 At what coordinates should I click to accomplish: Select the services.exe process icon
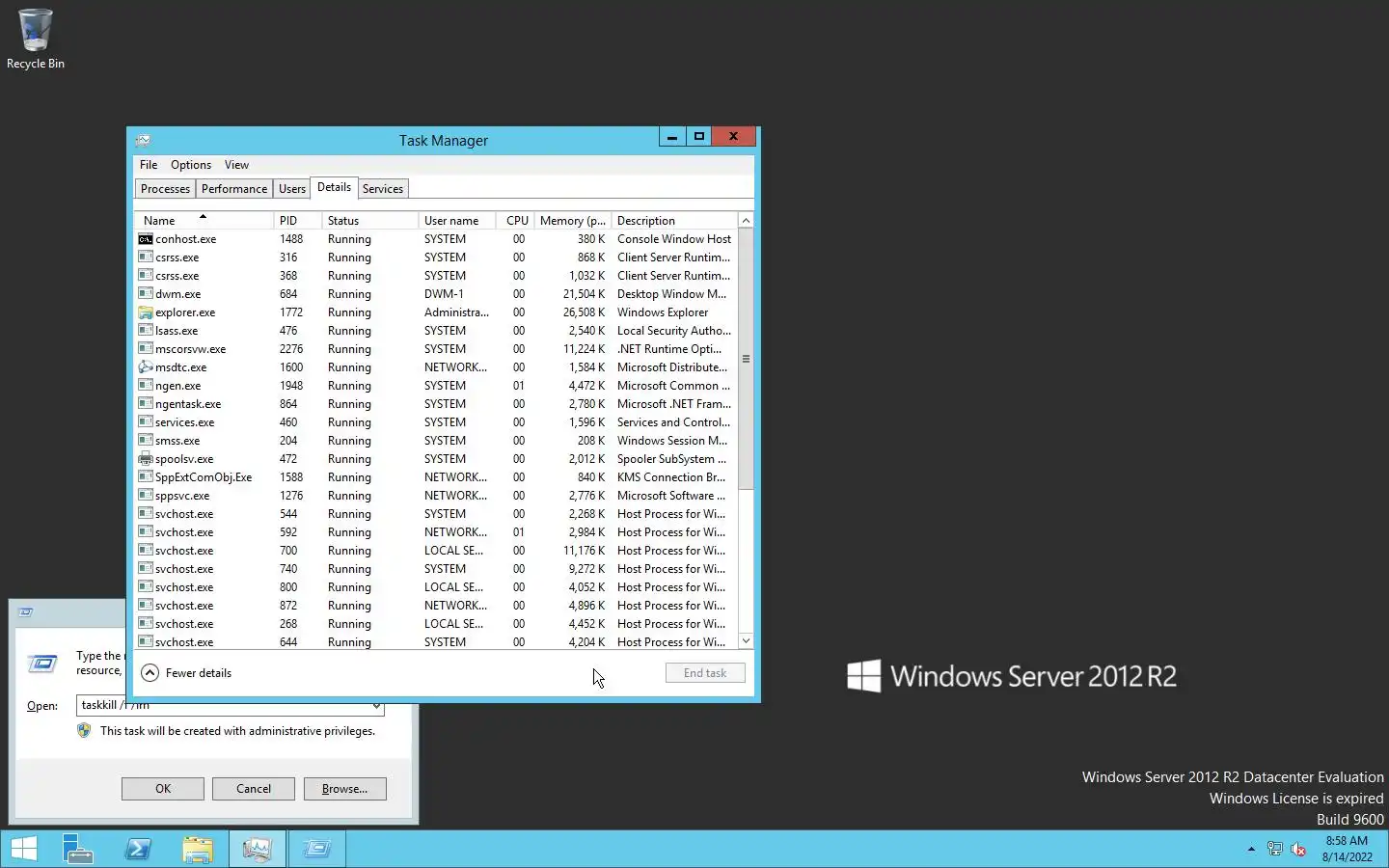pos(146,422)
